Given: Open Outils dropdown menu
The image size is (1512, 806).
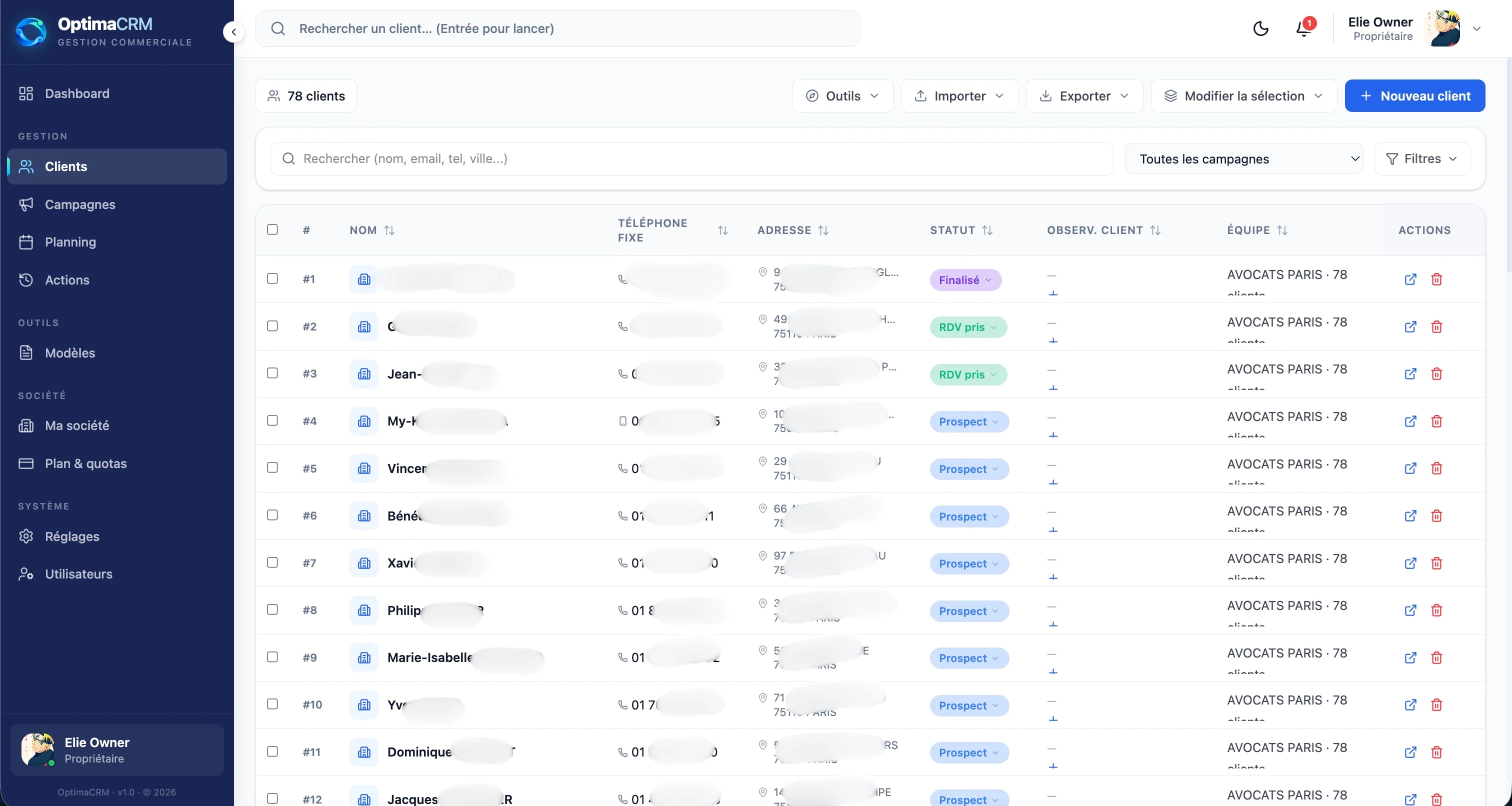Looking at the screenshot, I should [842, 95].
